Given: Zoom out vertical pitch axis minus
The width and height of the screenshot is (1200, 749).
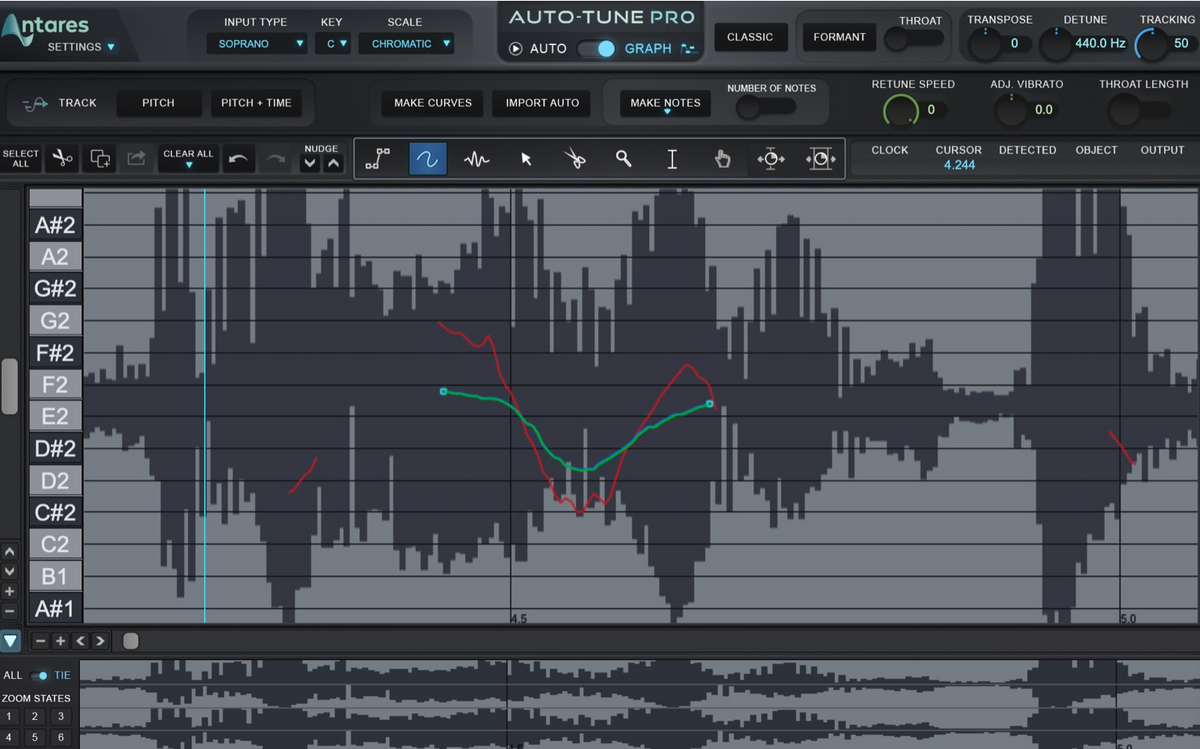Looking at the screenshot, I should pyautogui.click(x=10, y=610).
